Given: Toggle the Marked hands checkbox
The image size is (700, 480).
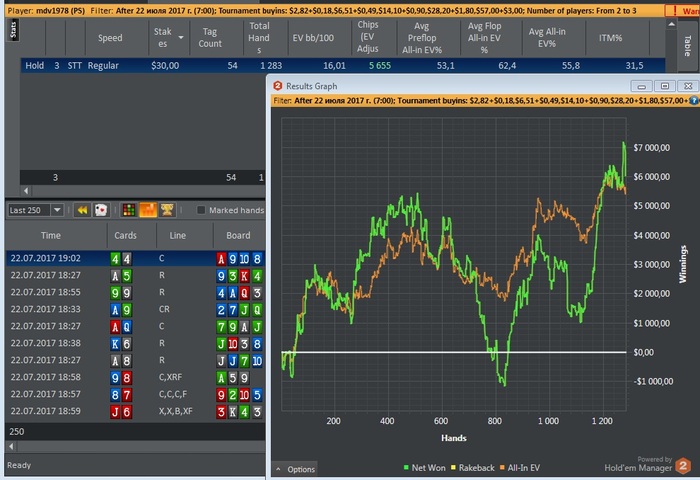Looking at the screenshot, I should (201, 210).
